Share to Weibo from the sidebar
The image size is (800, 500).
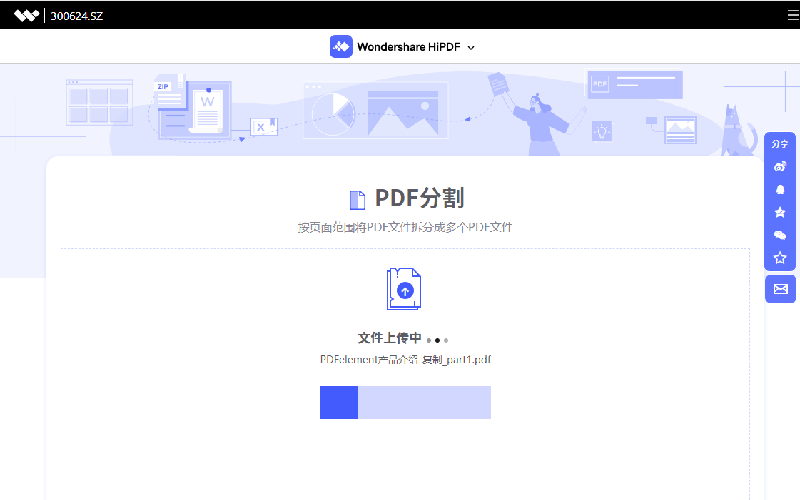pos(780,166)
